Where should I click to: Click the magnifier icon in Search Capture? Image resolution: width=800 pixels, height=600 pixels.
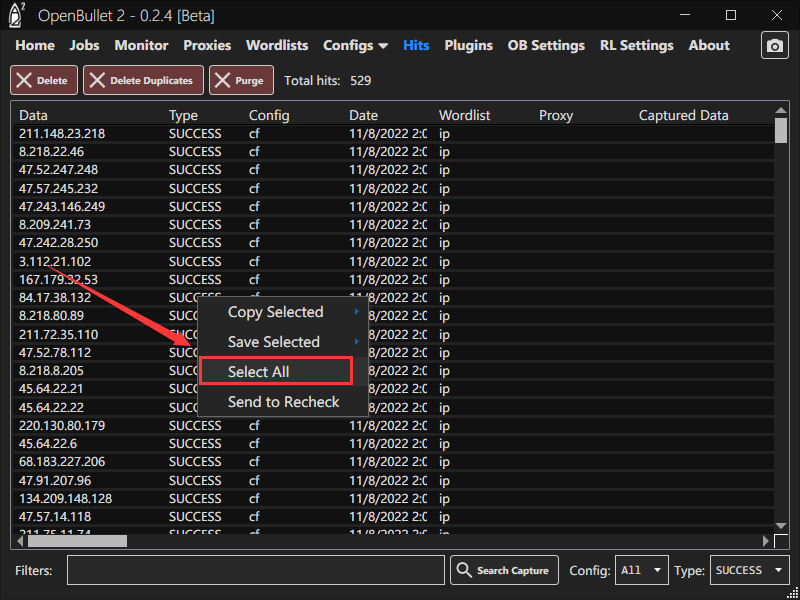pos(464,570)
